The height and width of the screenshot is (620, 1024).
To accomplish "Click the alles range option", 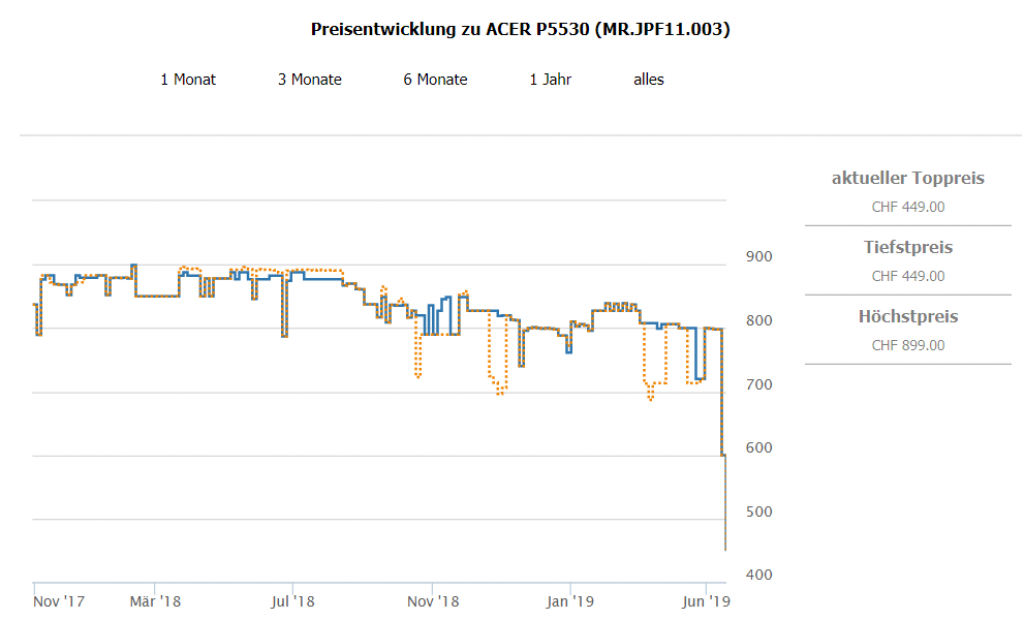I will [x=648, y=79].
